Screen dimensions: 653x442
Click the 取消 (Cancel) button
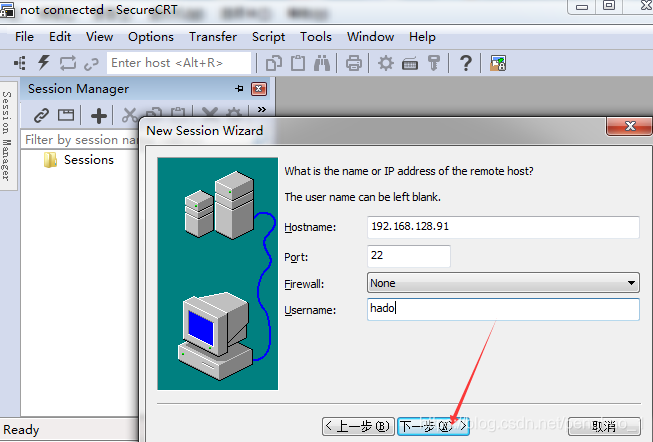pos(604,426)
